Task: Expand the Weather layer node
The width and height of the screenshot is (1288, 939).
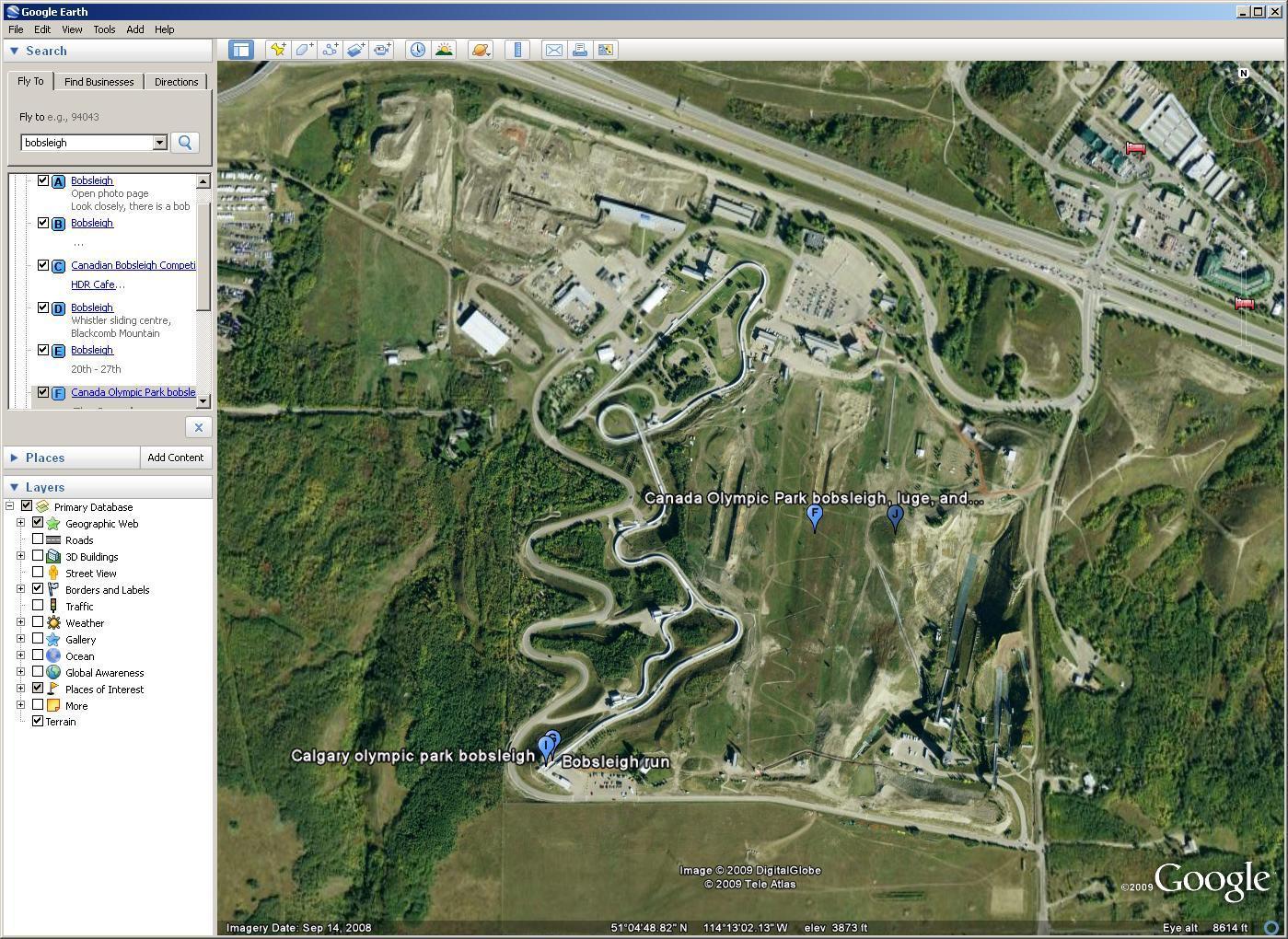Action: (20, 622)
